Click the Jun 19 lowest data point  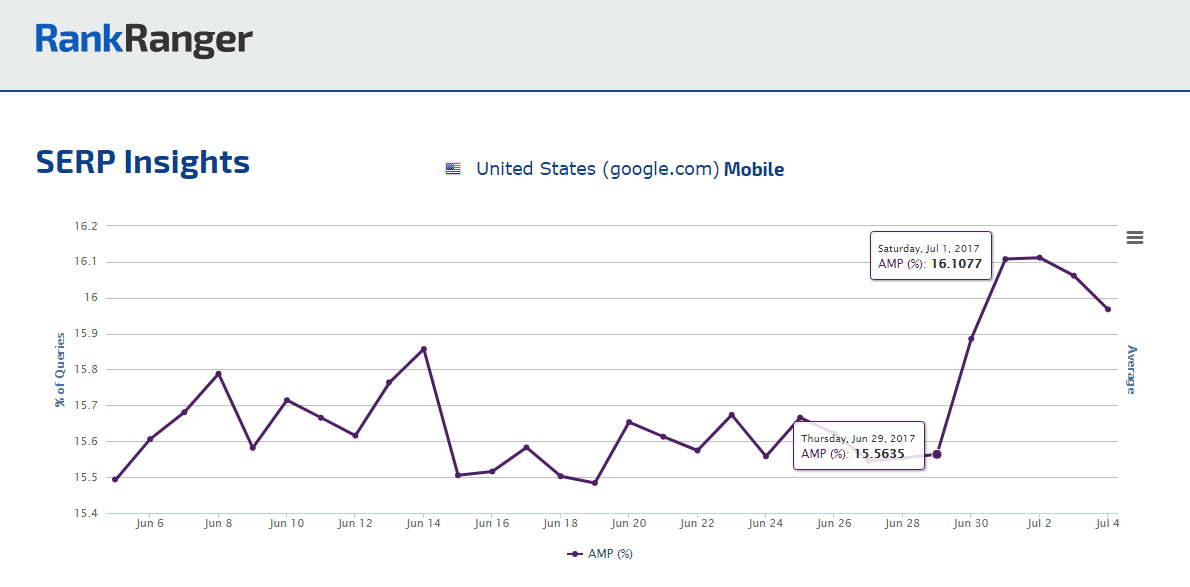pos(595,483)
